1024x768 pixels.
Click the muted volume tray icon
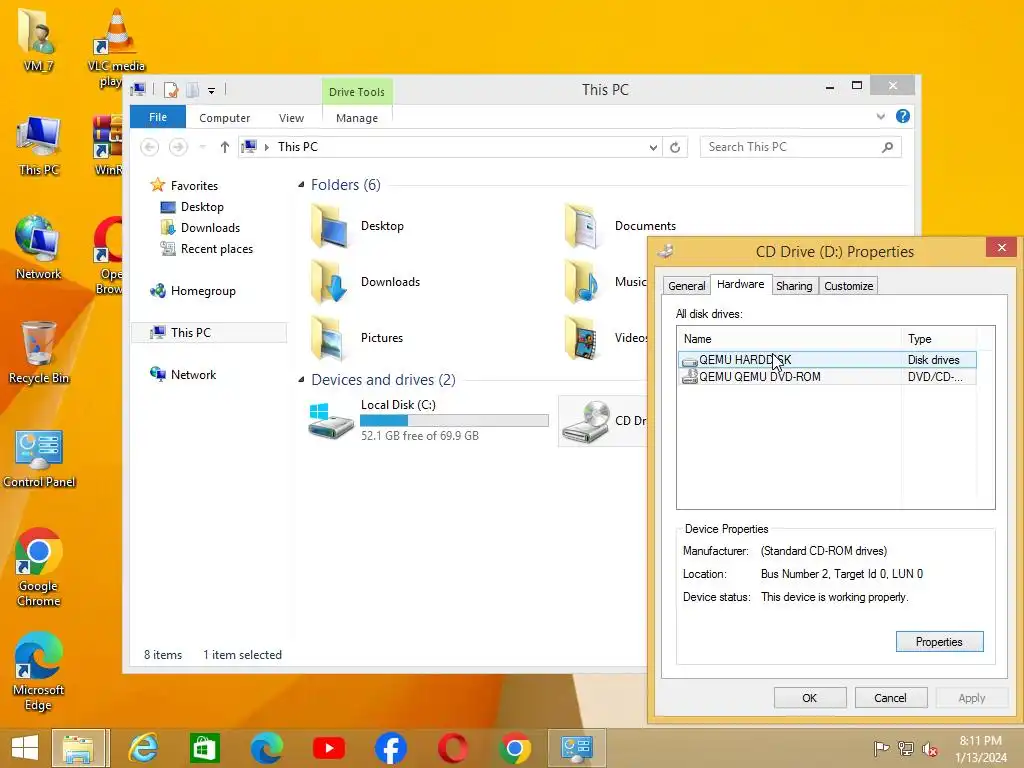(x=930, y=748)
